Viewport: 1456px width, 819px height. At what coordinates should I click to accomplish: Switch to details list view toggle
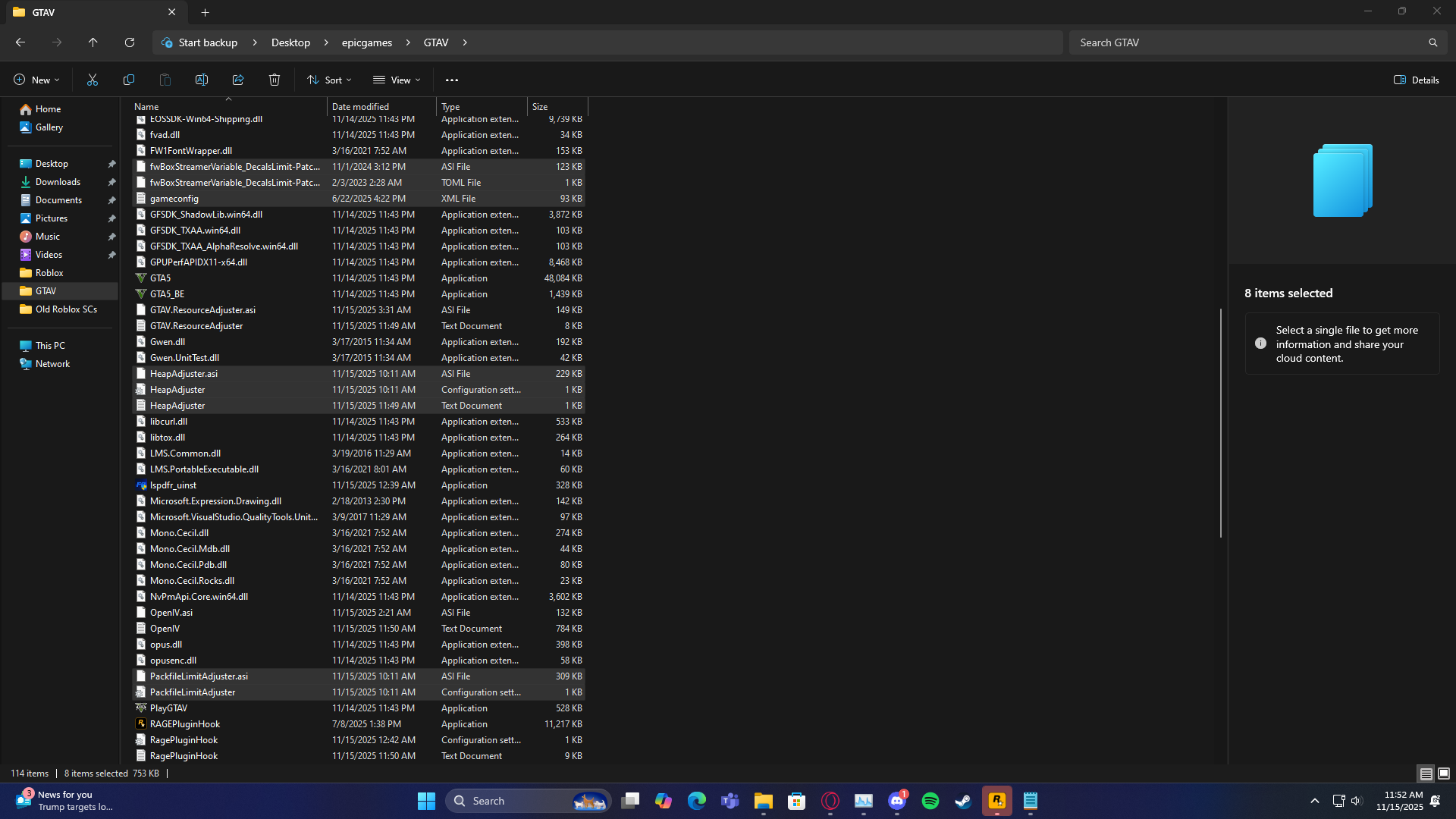[1426, 773]
